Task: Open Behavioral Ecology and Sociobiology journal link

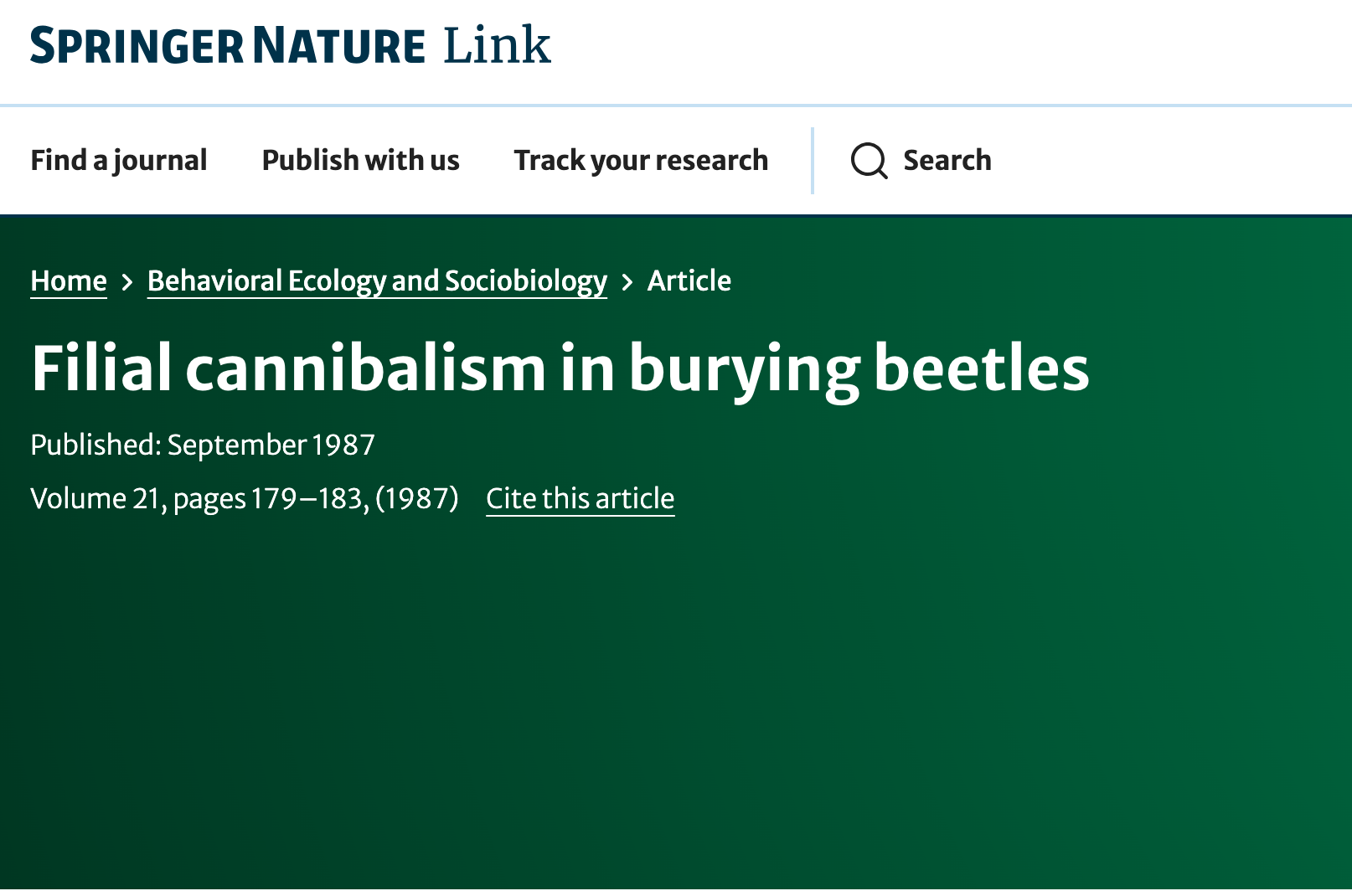Action: [x=377, y=281]
